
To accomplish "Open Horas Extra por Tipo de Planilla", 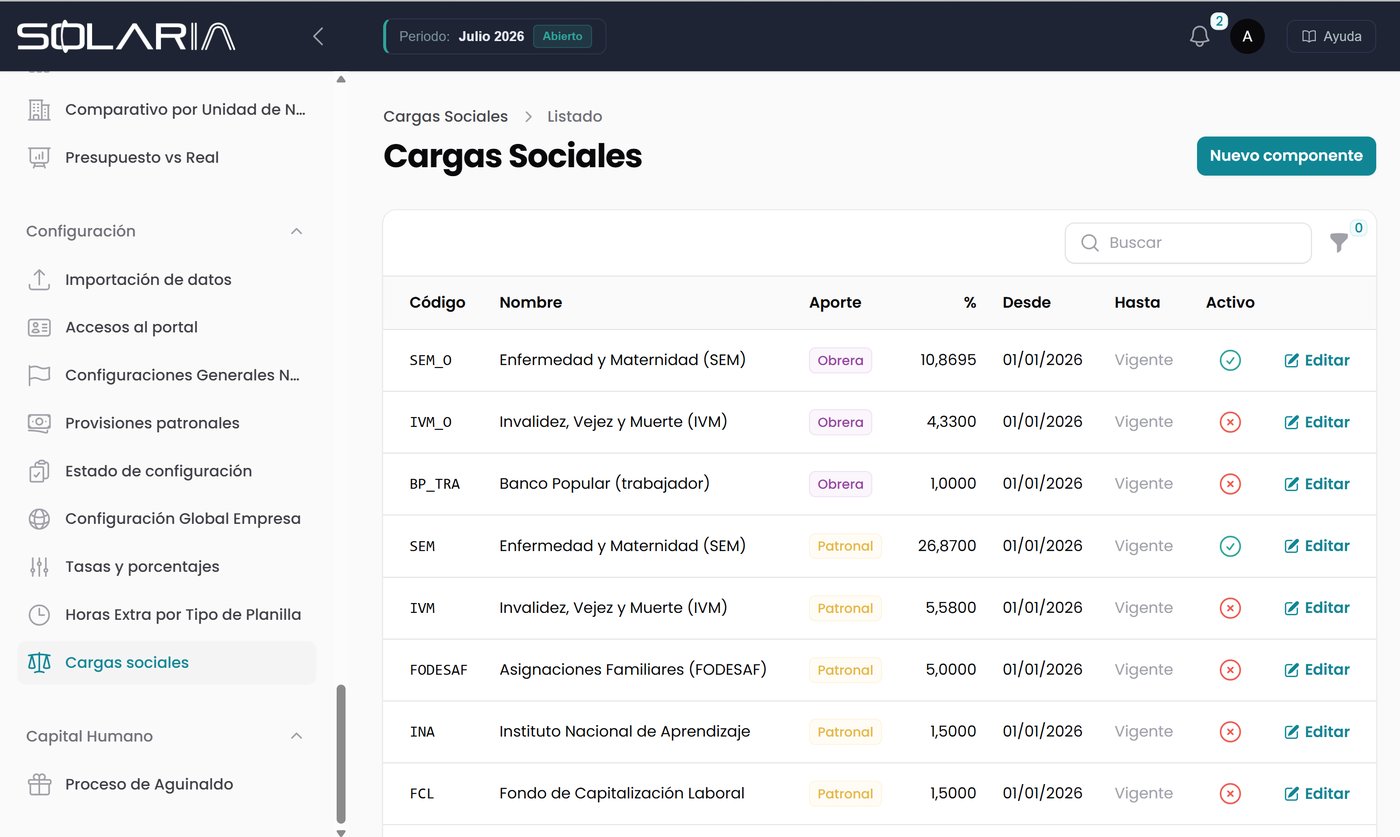I will [167, 615].
